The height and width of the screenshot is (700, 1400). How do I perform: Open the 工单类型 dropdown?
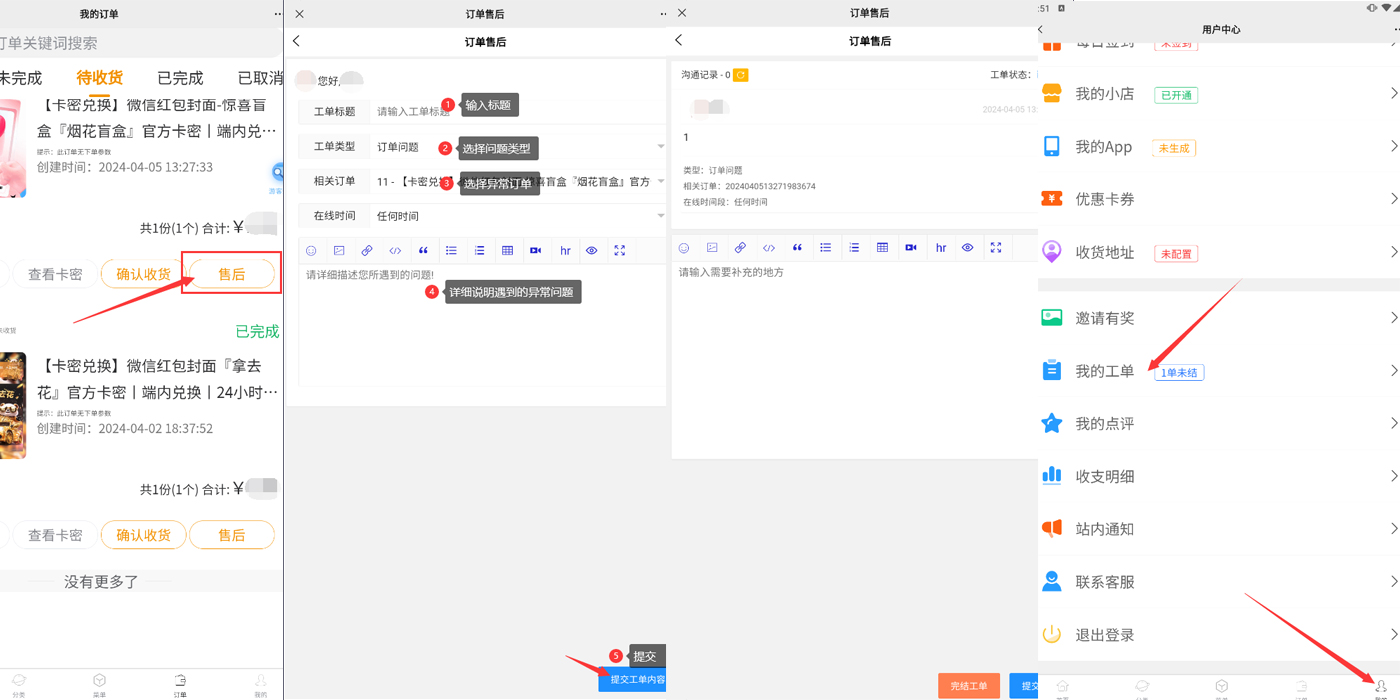[x=519, y=147]
